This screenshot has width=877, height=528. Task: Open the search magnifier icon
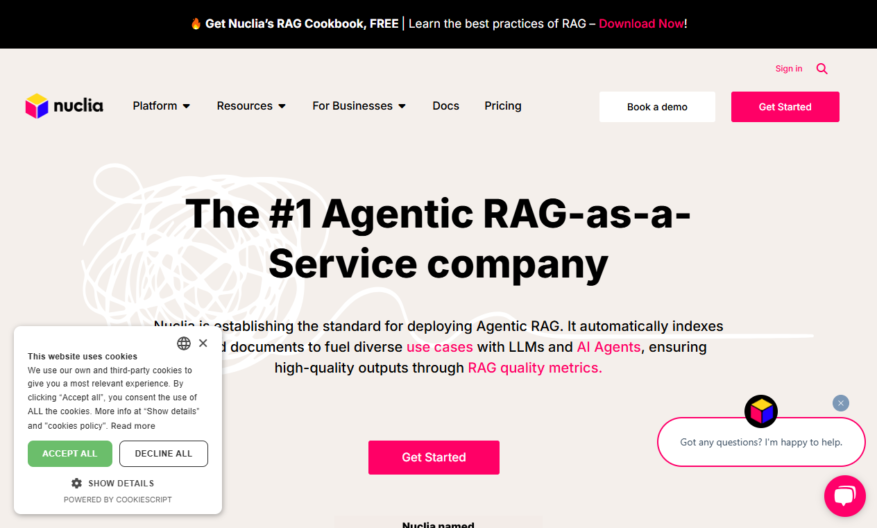coord(822,69)
